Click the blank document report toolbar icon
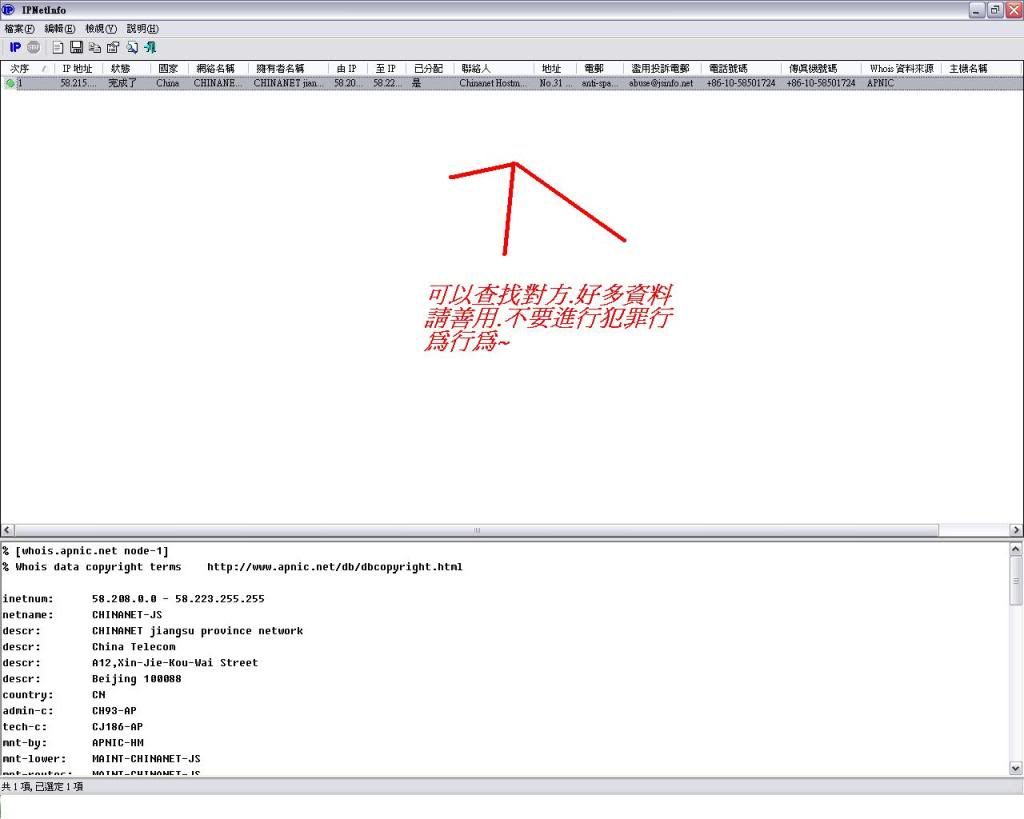 click(x=58, y=47)
